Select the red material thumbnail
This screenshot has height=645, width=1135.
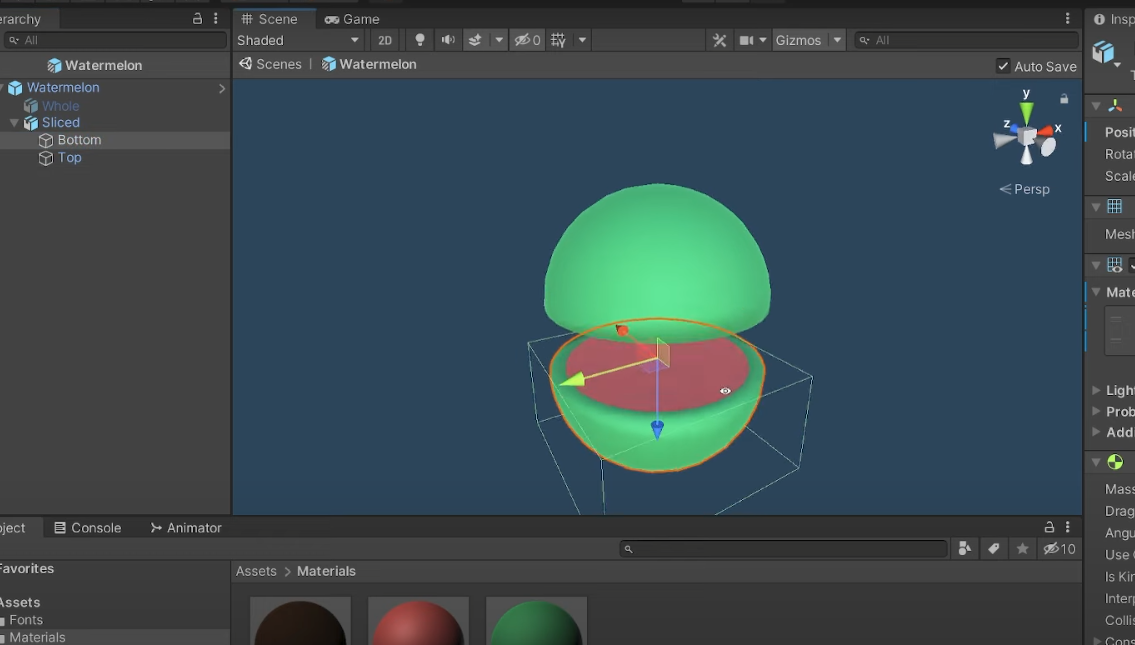point(418,621)
